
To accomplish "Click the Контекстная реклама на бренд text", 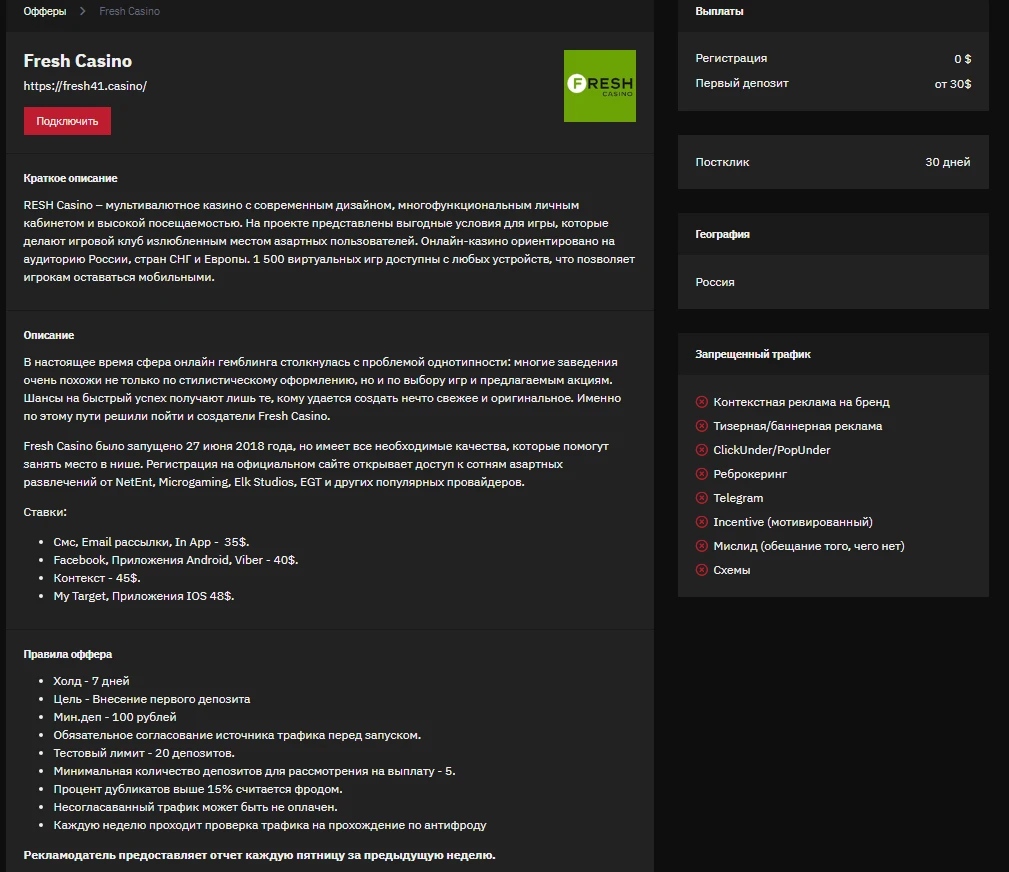I will pyautogui.click(x=801, y=402).
